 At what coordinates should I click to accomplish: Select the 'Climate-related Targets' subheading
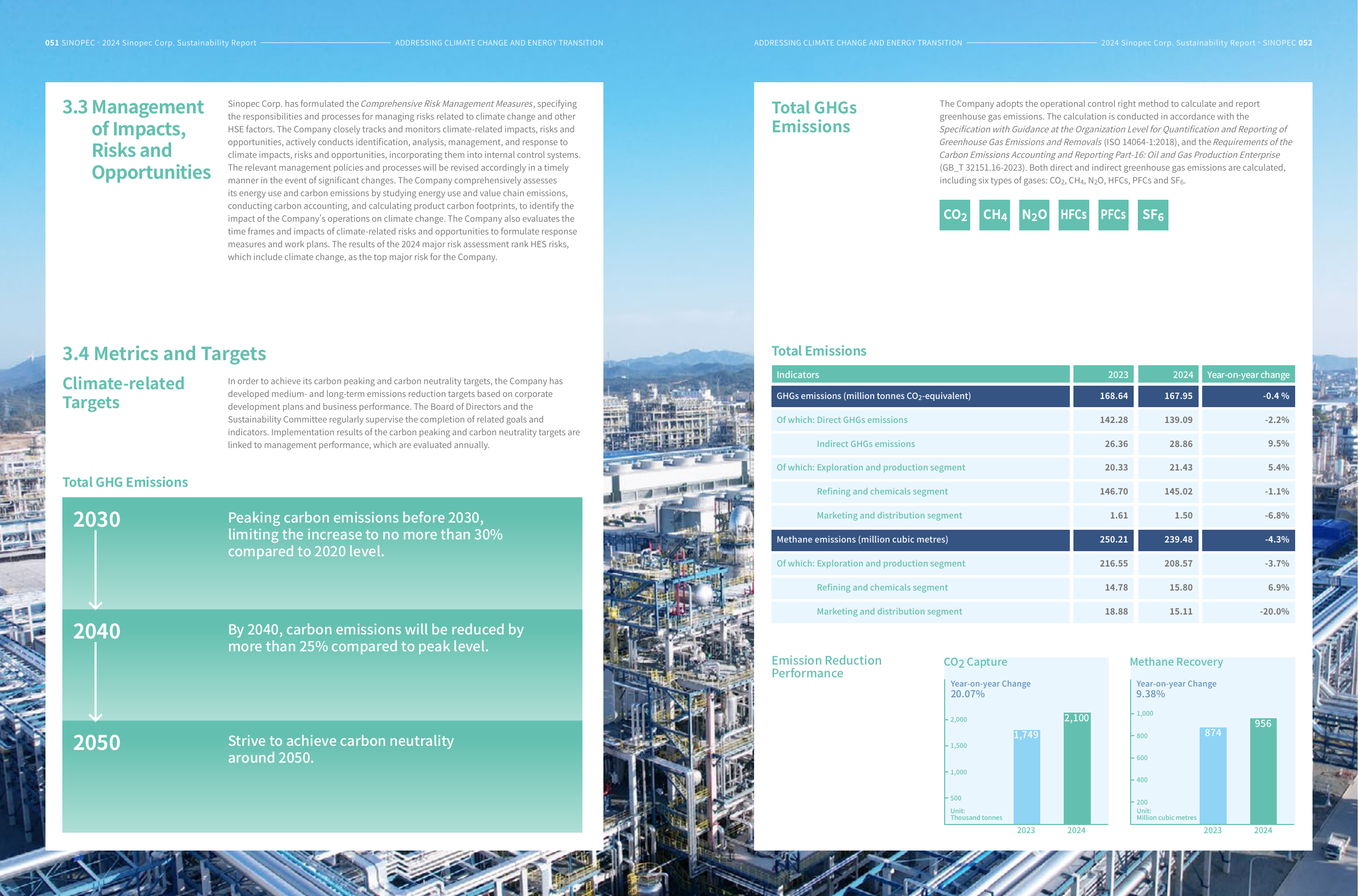click(x=124, y=392)
